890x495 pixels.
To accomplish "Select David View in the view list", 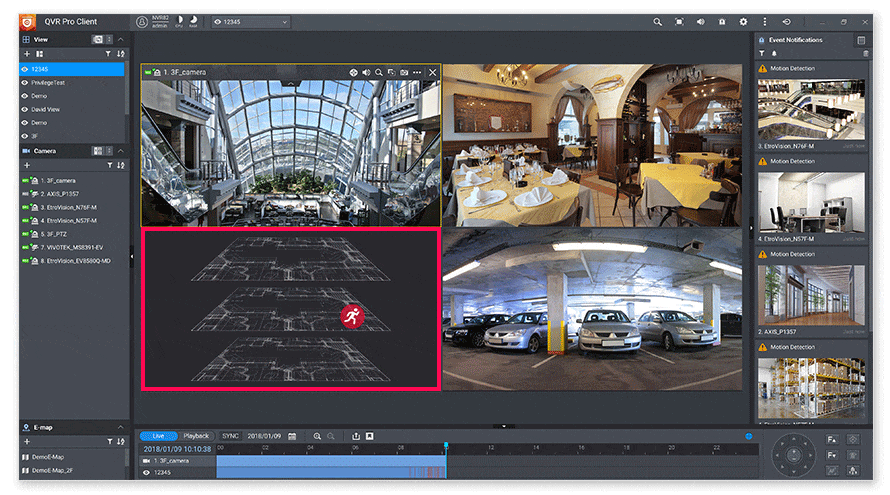I will pos(46,109).
